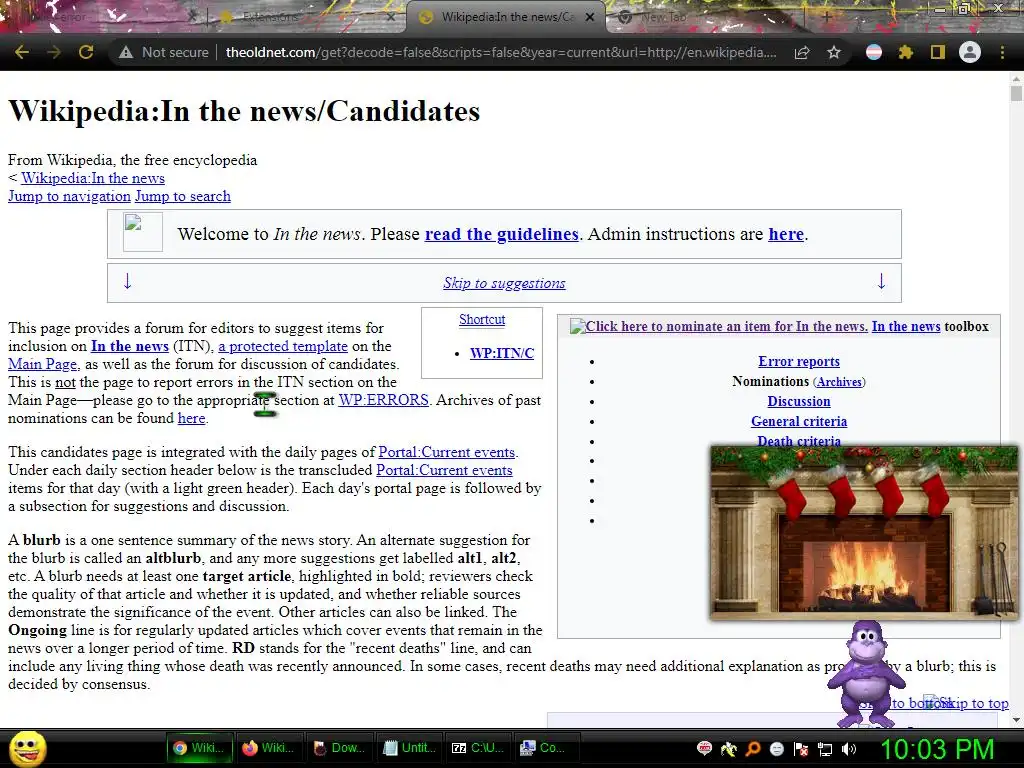Open a protected template link

283,346
